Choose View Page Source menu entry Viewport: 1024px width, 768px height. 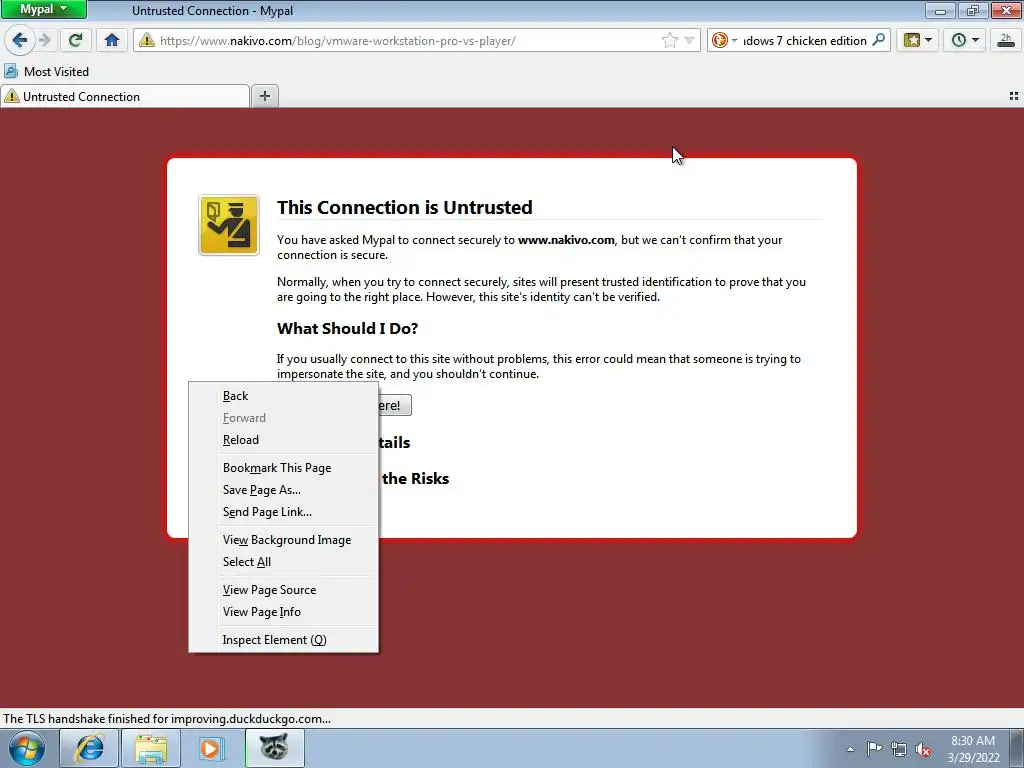click(x=283, y=590)
